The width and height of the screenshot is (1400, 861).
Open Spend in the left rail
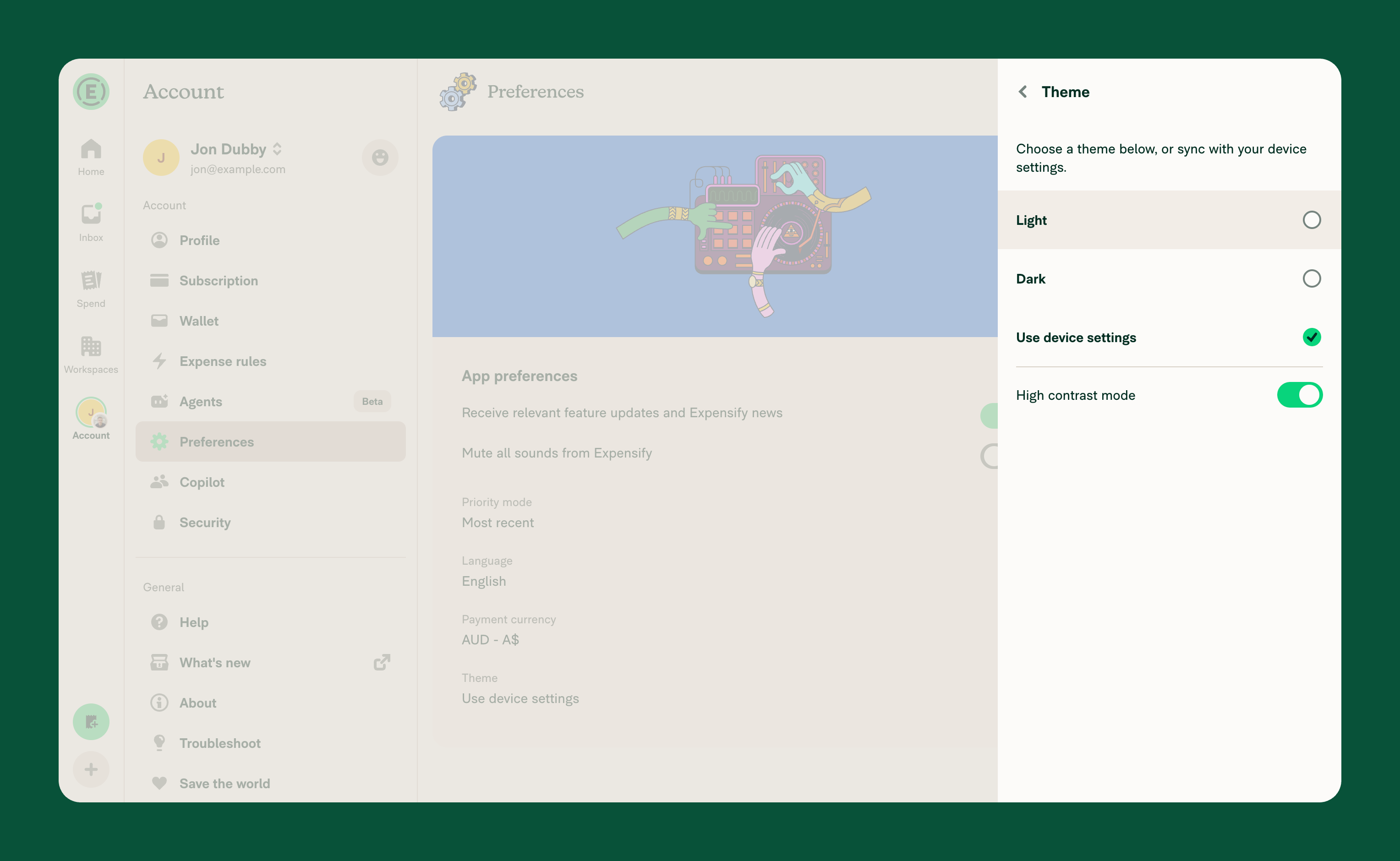tap(91, 289)
